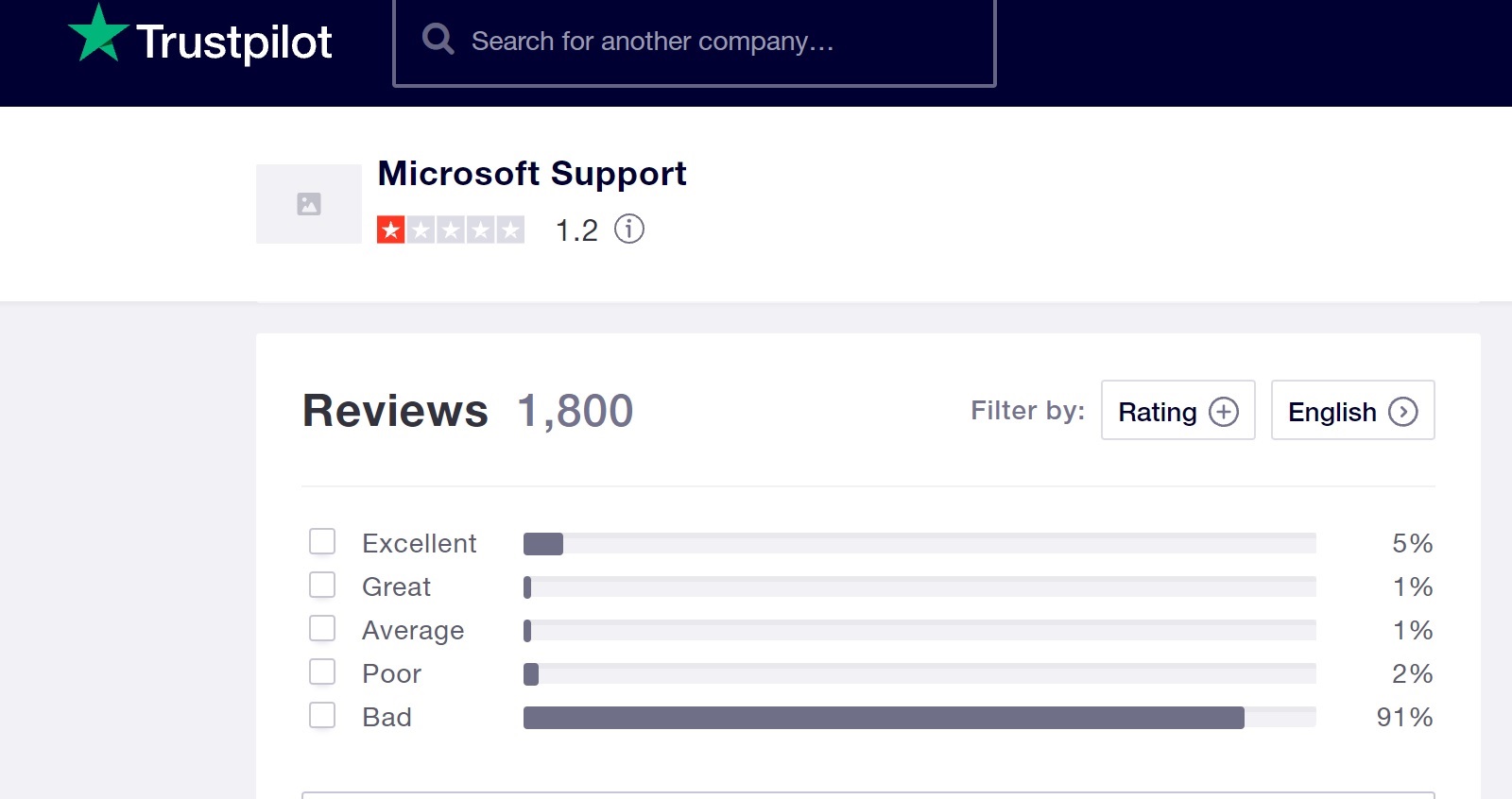The image size is (1512, 799).
Task: Click the 1-star rating image
Action: click(450, 229)
